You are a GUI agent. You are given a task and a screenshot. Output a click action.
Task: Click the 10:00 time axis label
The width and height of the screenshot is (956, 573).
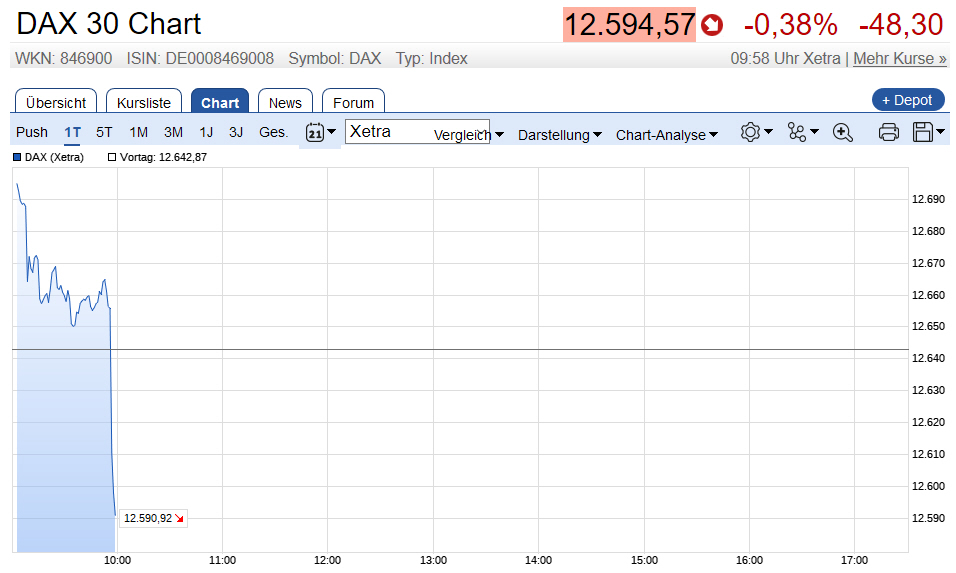tap(117, 560)
